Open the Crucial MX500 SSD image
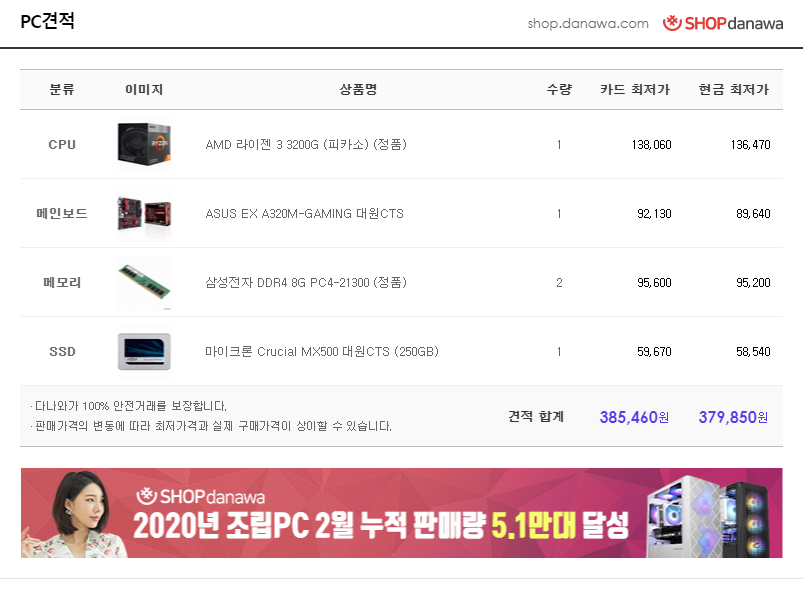This screenshot has width=803, height=611. click(x=144, y=351)
